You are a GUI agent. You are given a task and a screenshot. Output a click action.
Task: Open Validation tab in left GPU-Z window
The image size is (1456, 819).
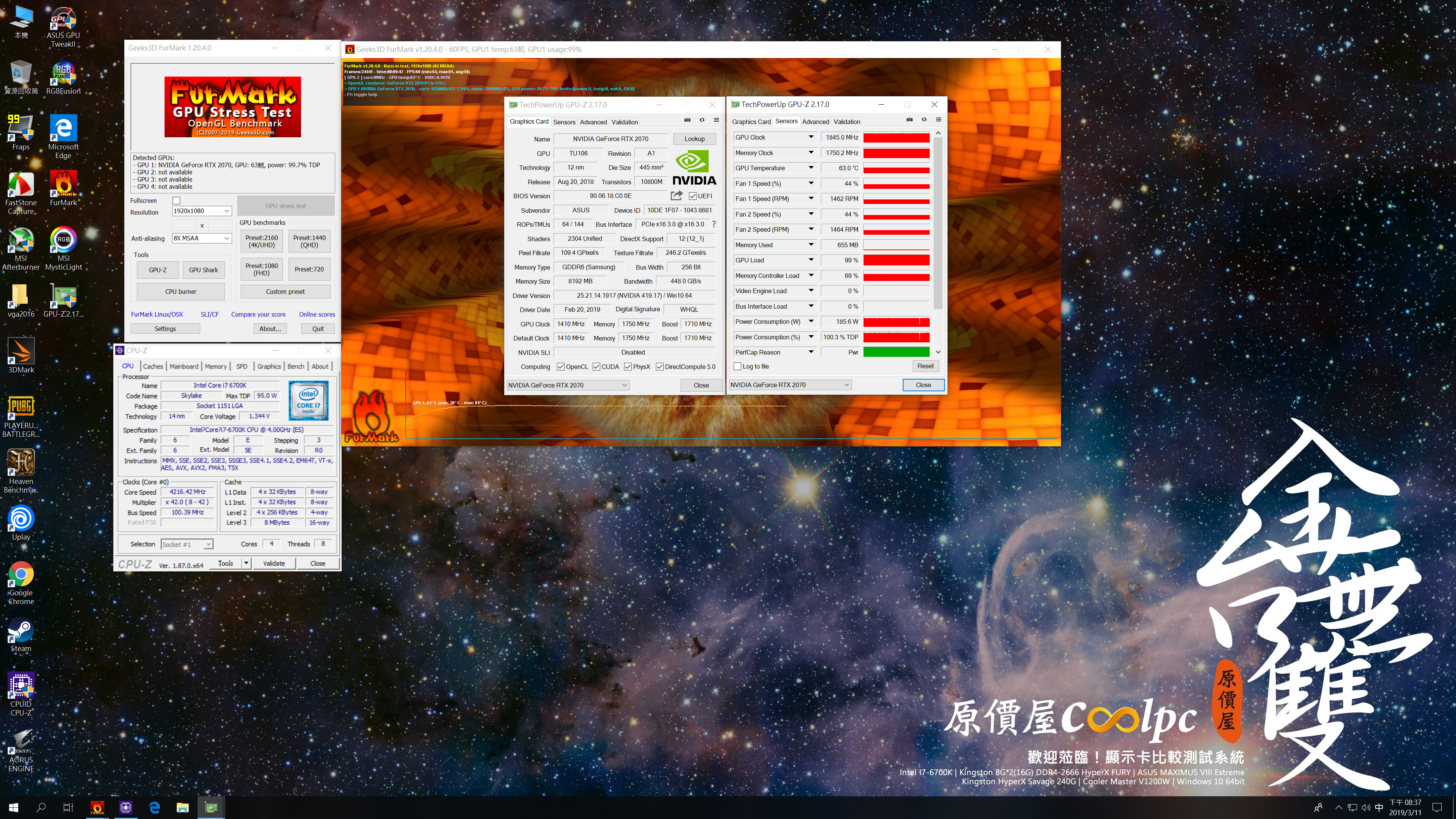624,122
